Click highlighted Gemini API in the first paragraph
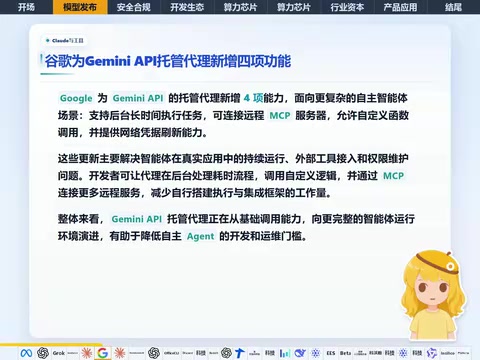 coord(138,98)
